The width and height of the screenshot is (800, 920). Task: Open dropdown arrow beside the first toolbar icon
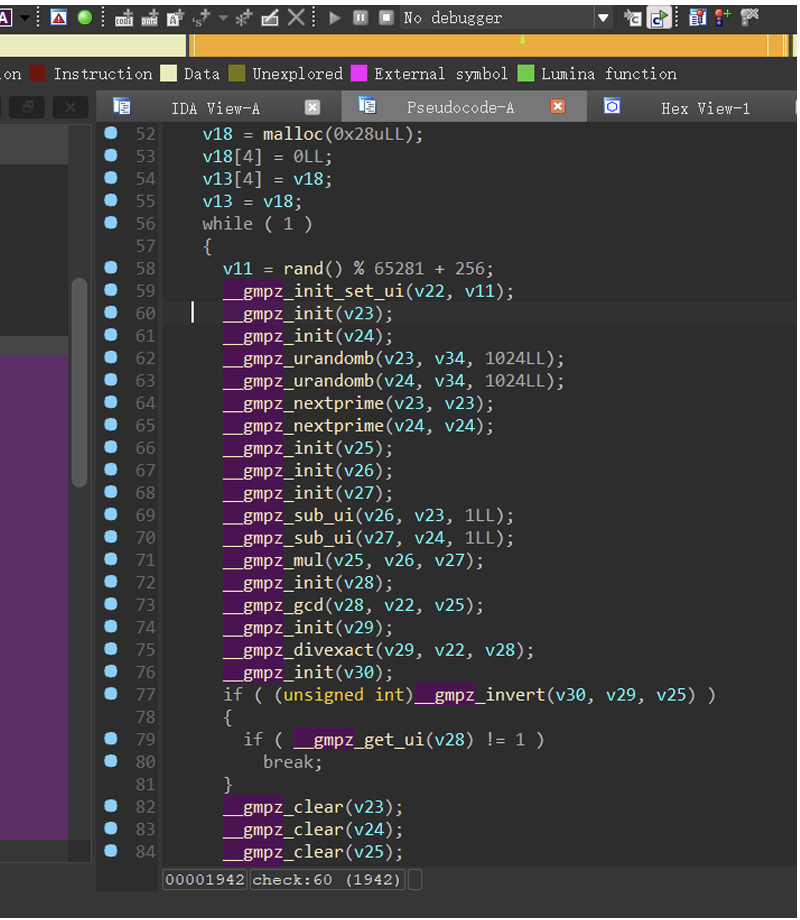[x=25, y=18]
